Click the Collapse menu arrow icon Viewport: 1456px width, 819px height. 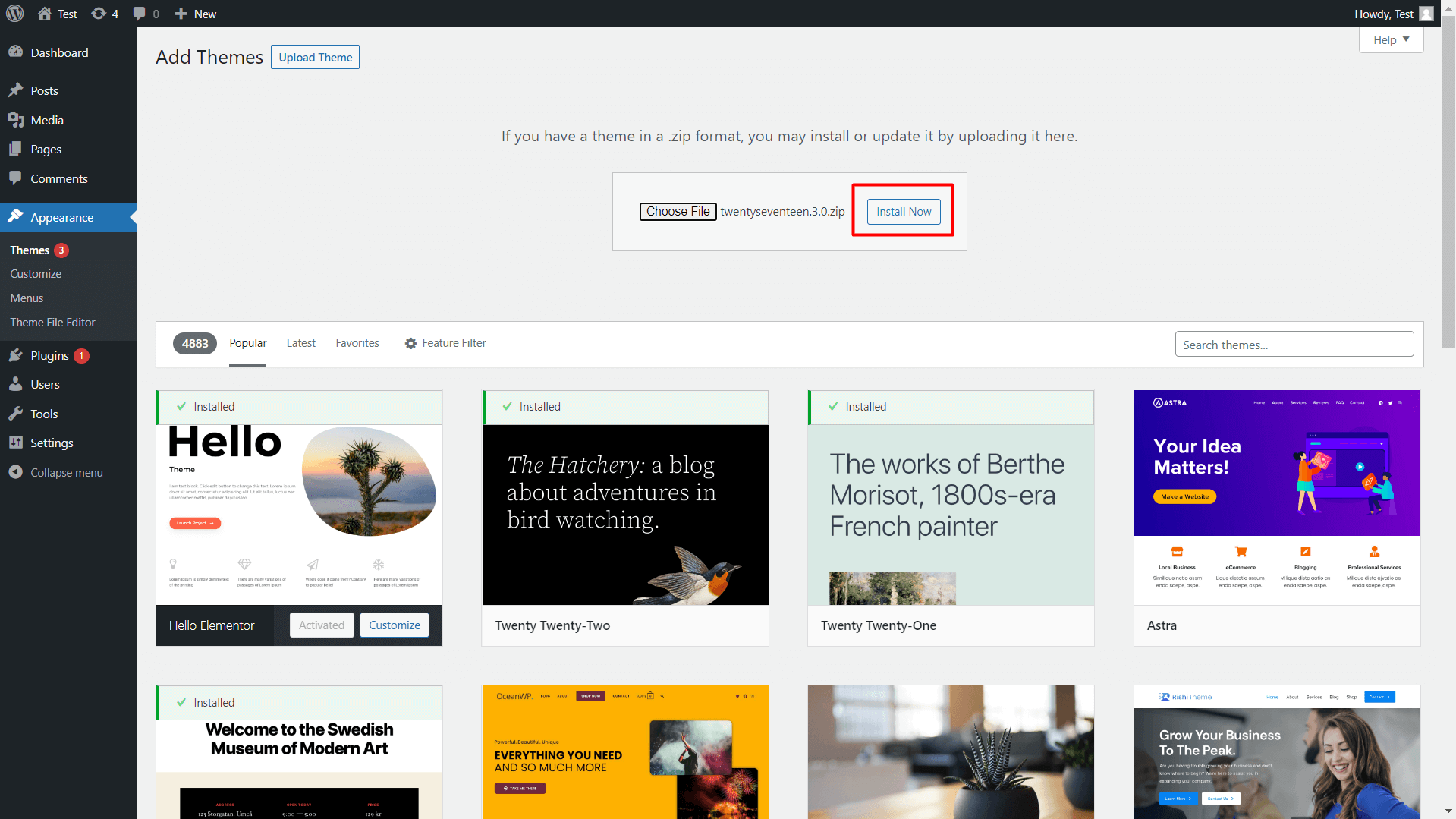(x=15, y=472)
